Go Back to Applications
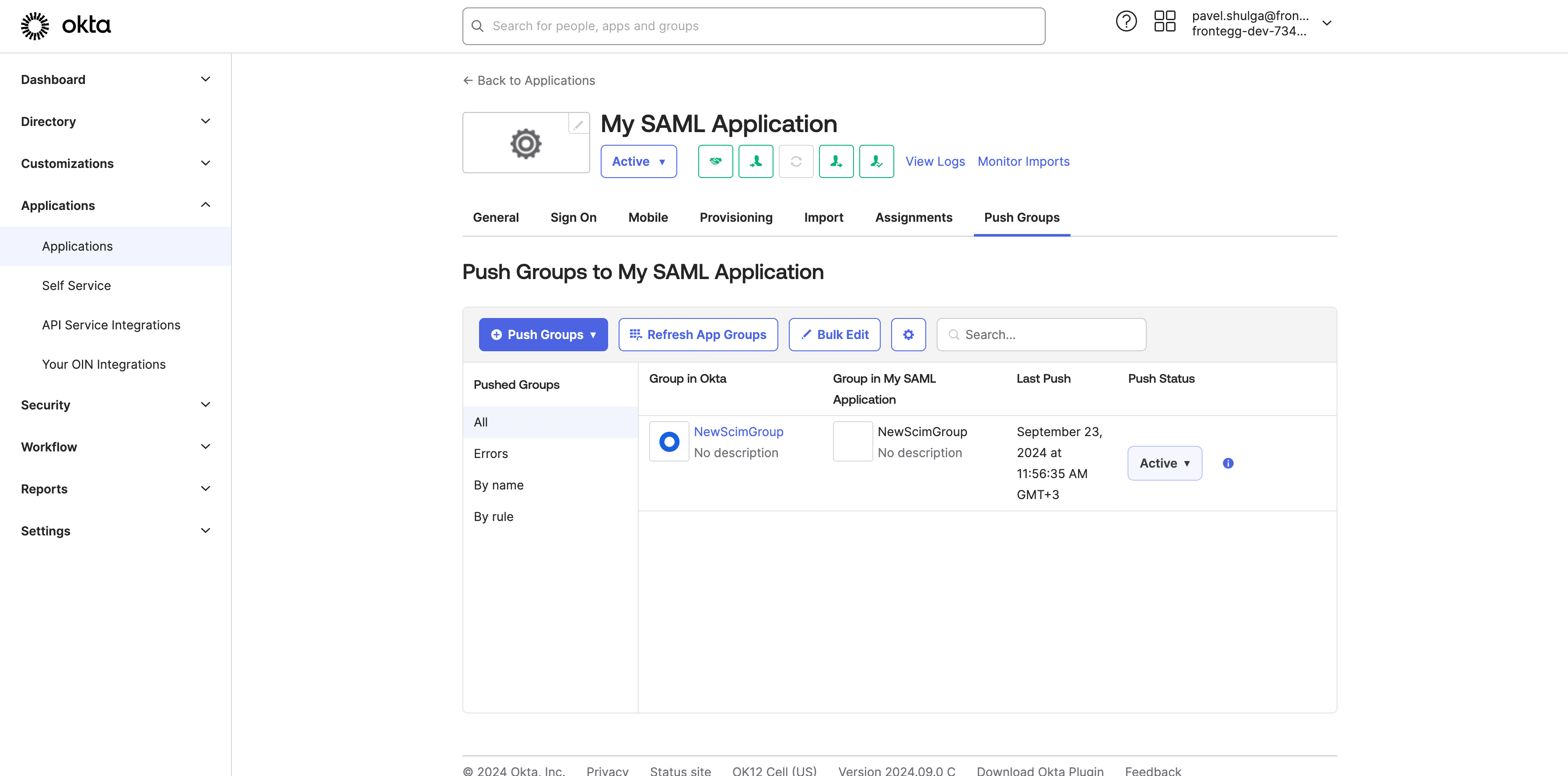The image size is (1568, 776). coord(529,80)
